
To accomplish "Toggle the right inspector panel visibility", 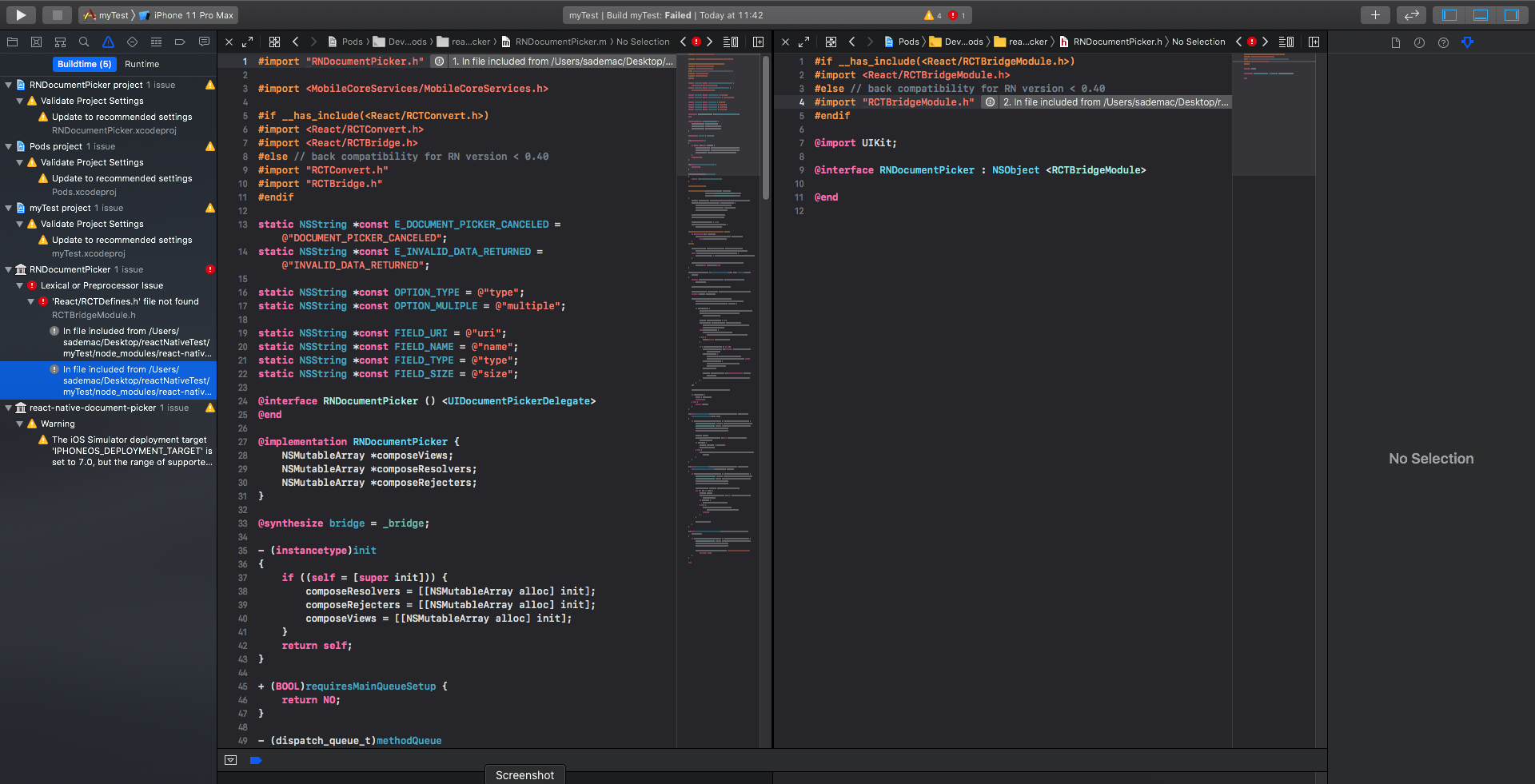I will pyautogui.click(x=1511, y=14).
